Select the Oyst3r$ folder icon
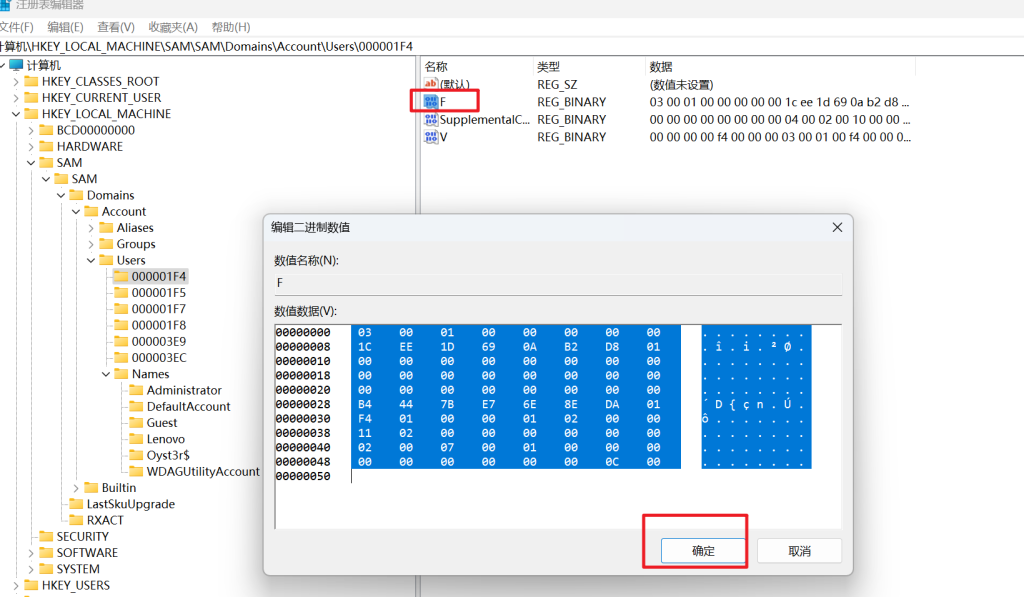This screenshot has width=1024, height=597. coord(136,455)
